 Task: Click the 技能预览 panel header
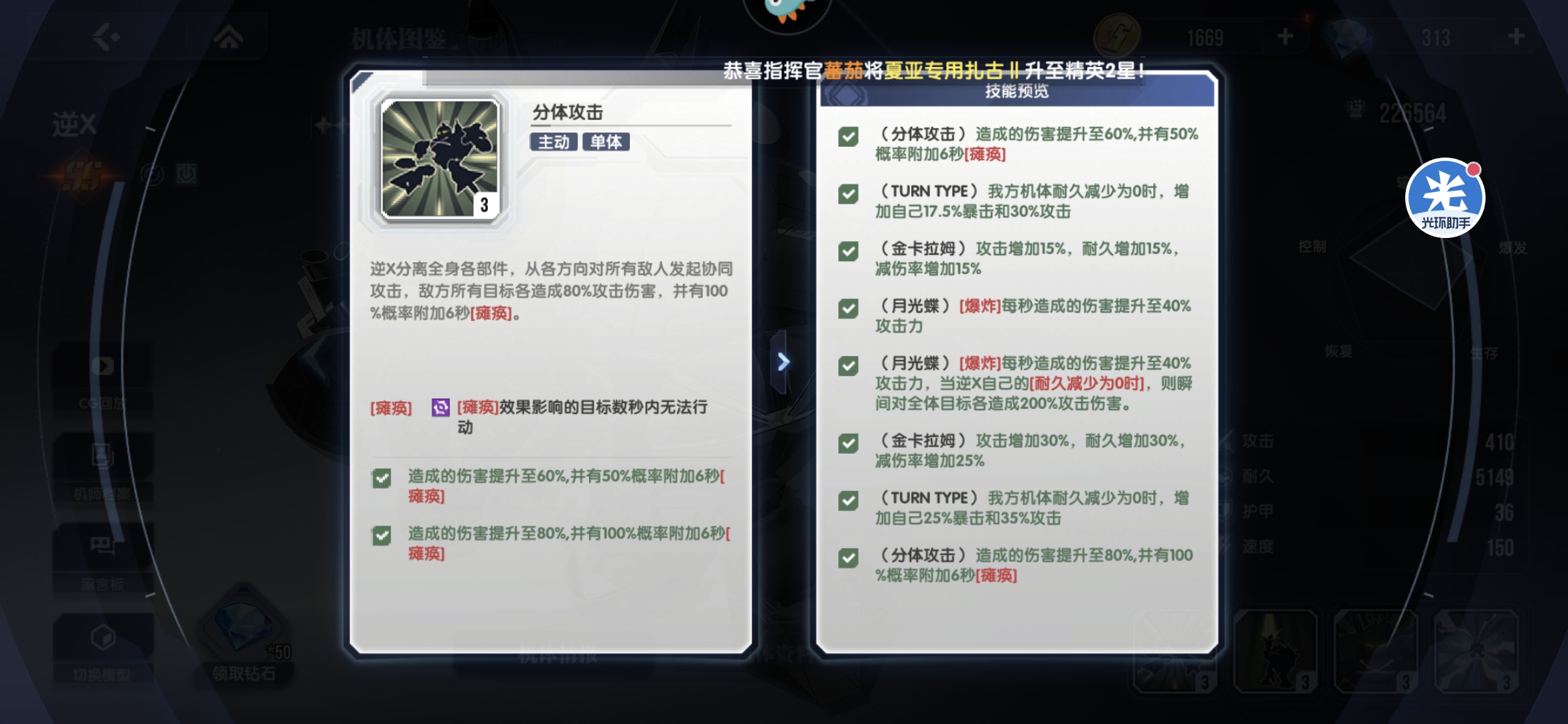[x=1017, y=91]
